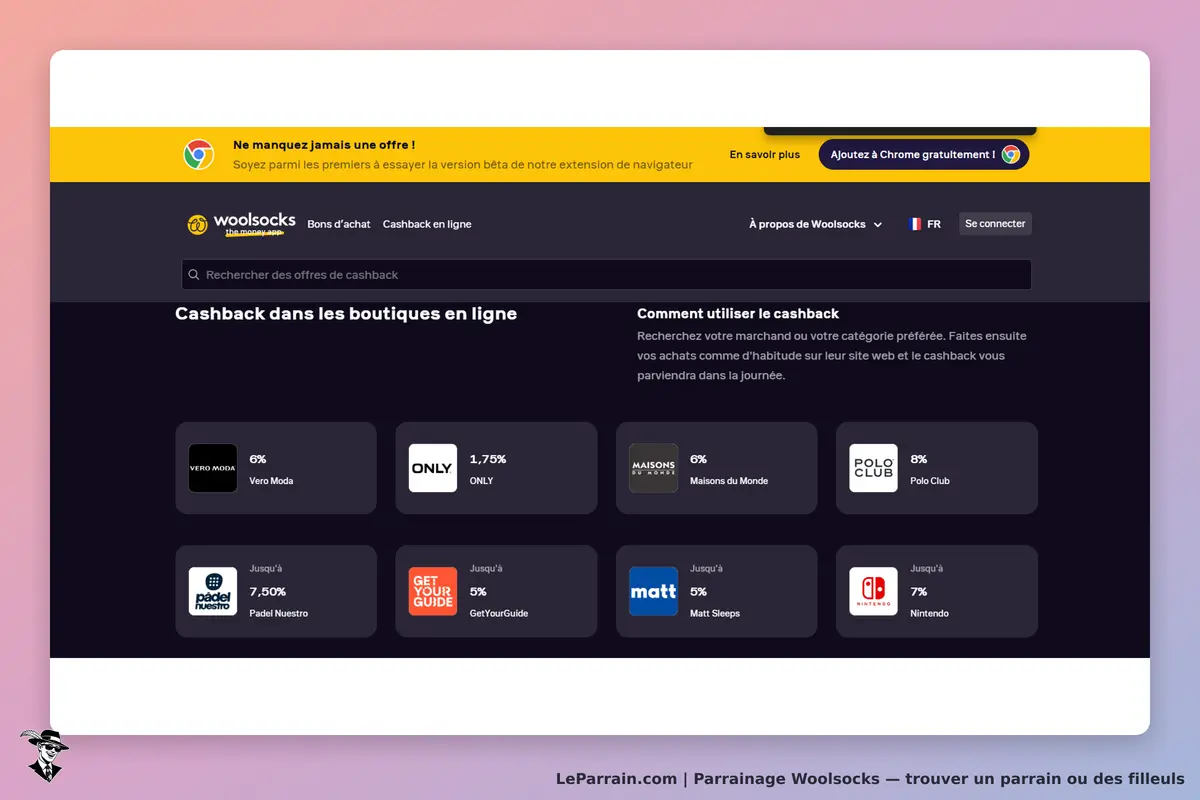This screenshot has width=1200, height=800.
Task: Click the Maisons du Monde label
Action: 729,481
